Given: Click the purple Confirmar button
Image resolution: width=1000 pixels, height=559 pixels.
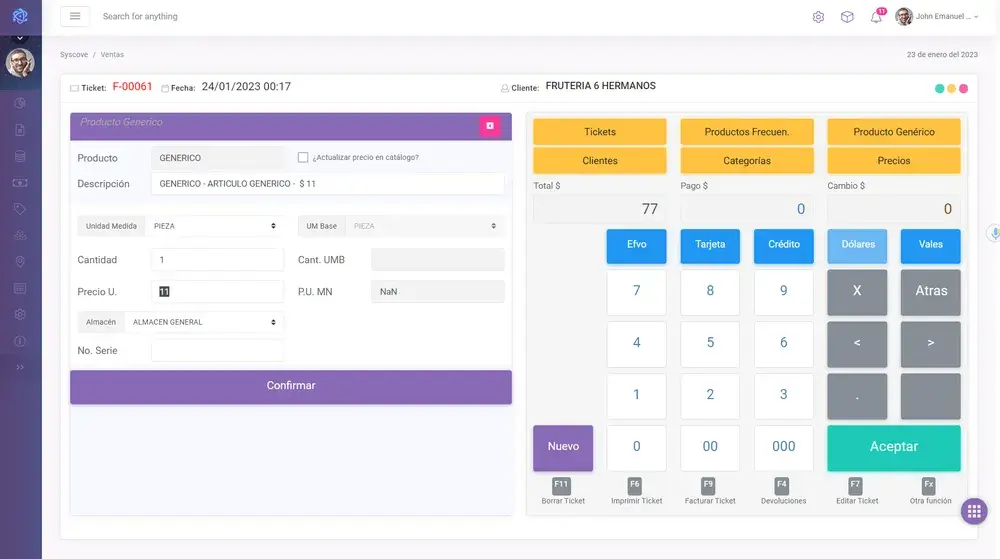Looking at the screenshot, I should 291,386.
